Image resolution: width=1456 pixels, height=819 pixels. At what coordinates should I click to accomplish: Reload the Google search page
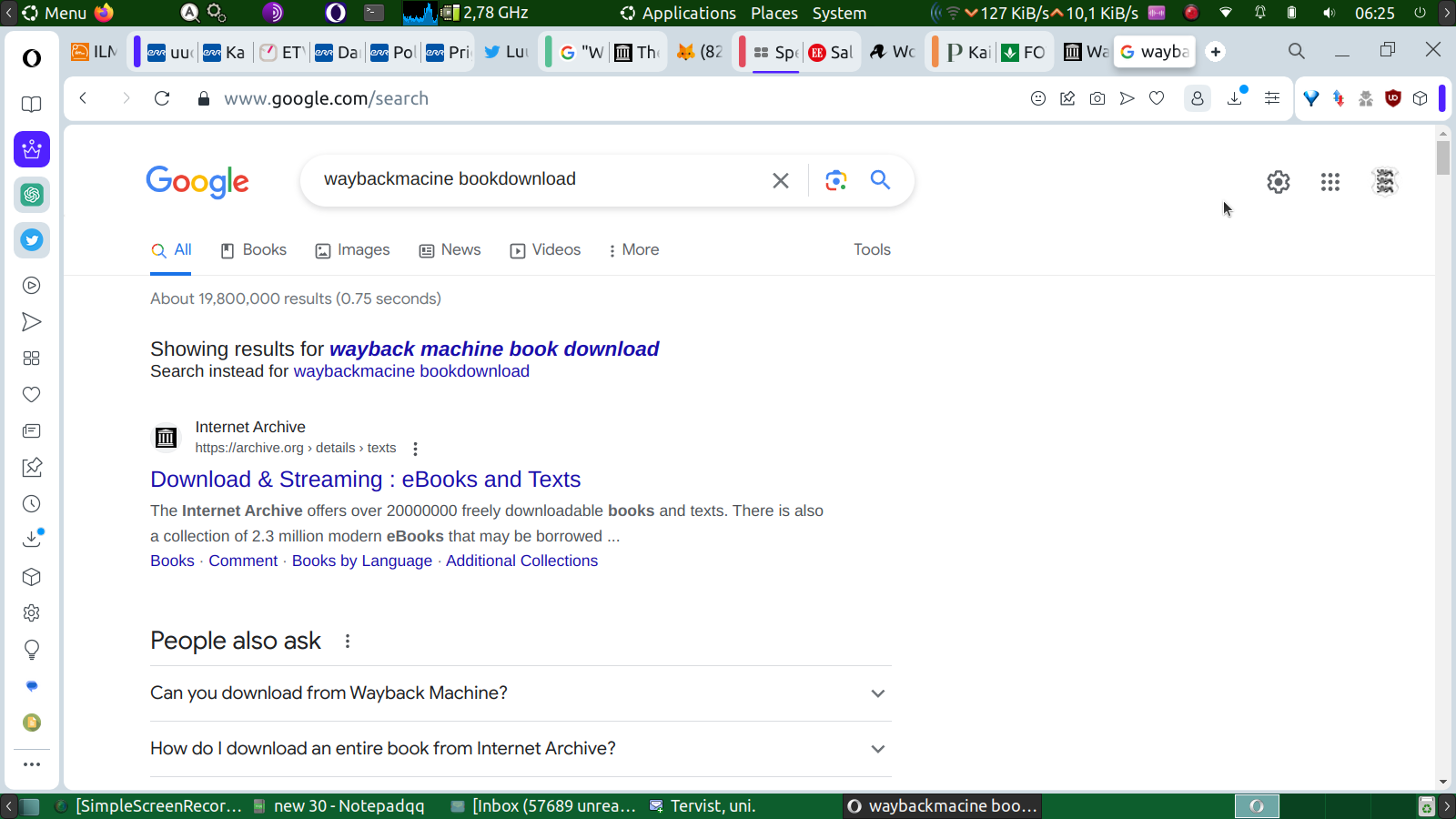(x=162, y=98)
